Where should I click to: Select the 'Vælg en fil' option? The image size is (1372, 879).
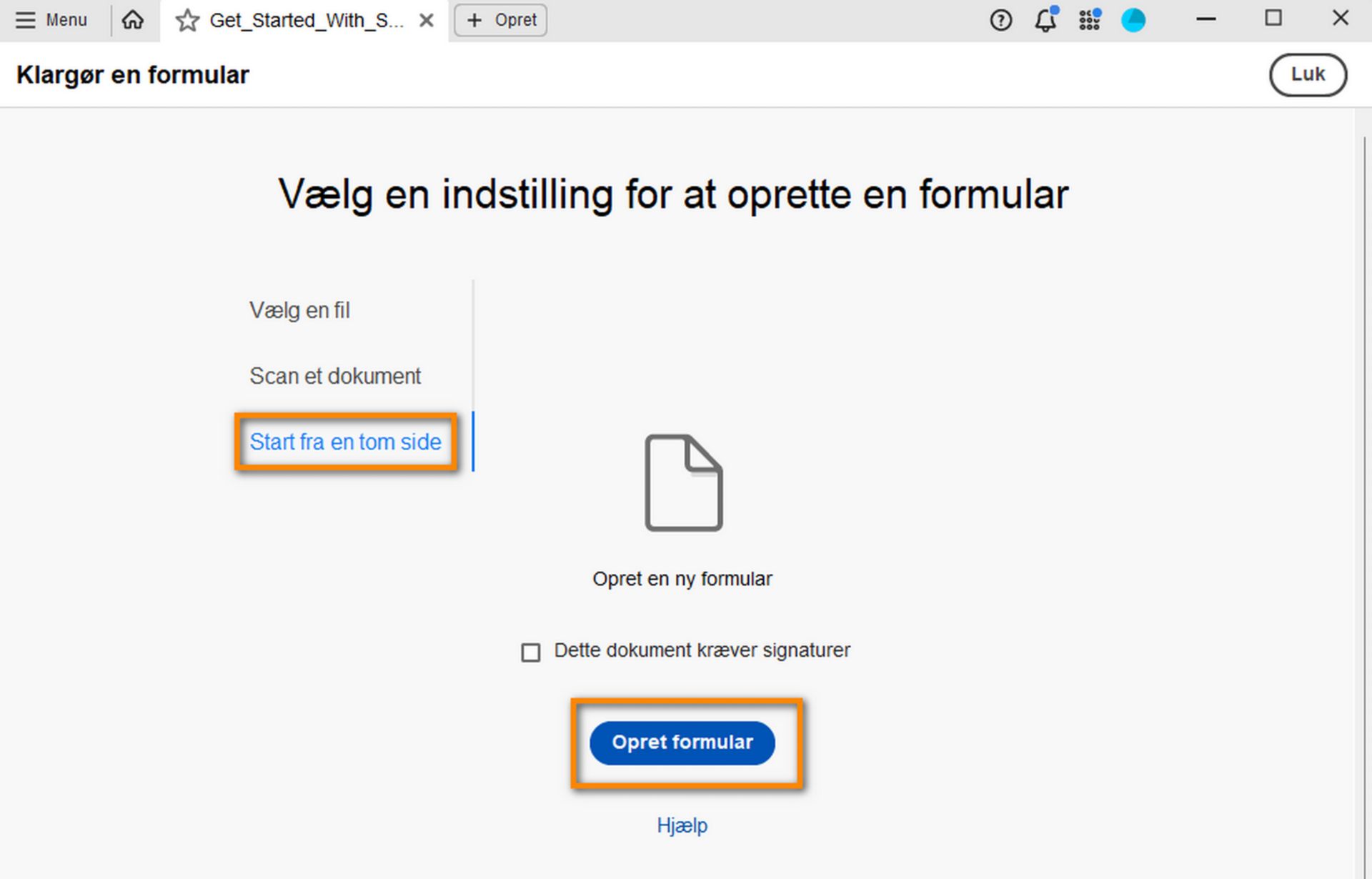(299, 310)
